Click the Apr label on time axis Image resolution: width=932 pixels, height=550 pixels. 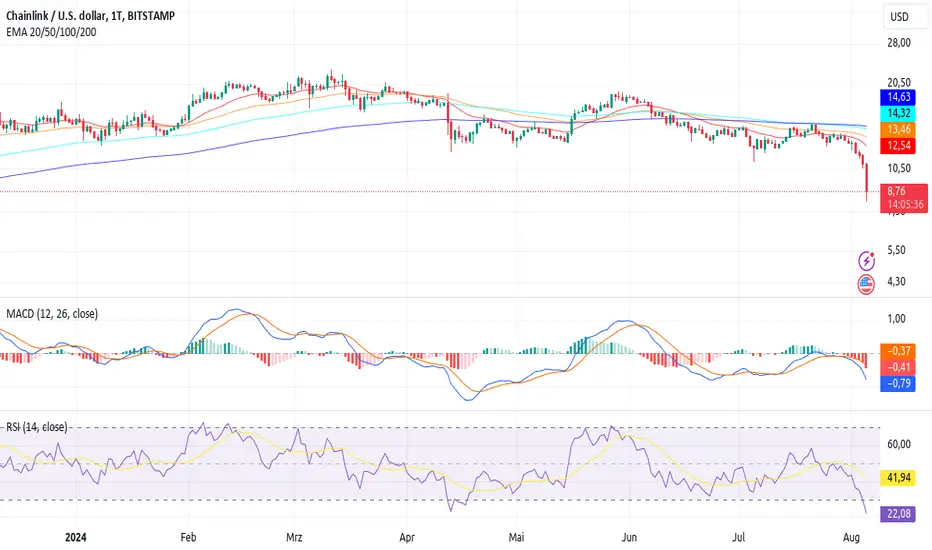[x=407, y=538]
